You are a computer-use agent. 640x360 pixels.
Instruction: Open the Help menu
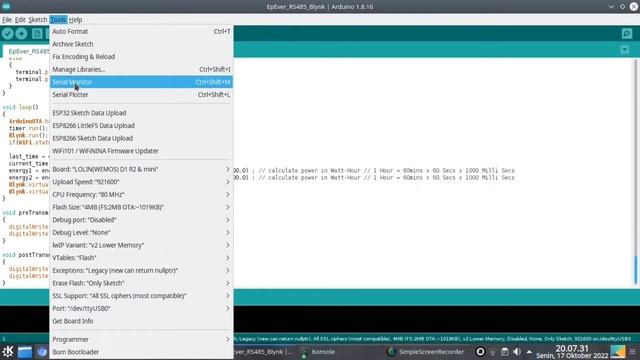tap(76, 20)
